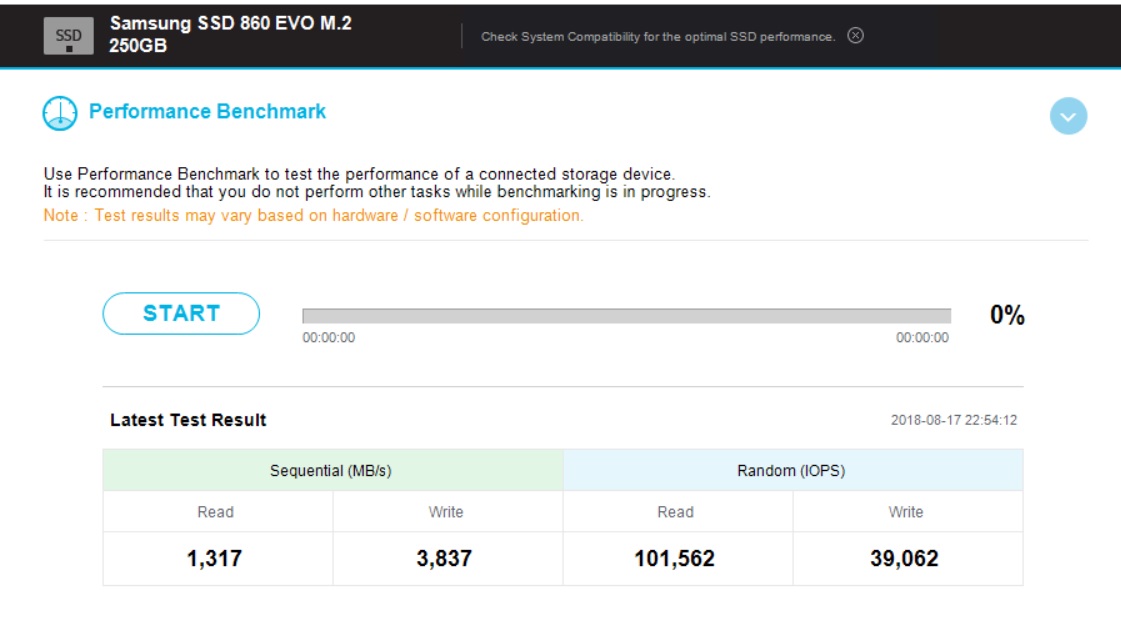Select the Samsung SSD 860 EVO drive name
Viewport: 1121px width, 617px height.
(230, 34)
